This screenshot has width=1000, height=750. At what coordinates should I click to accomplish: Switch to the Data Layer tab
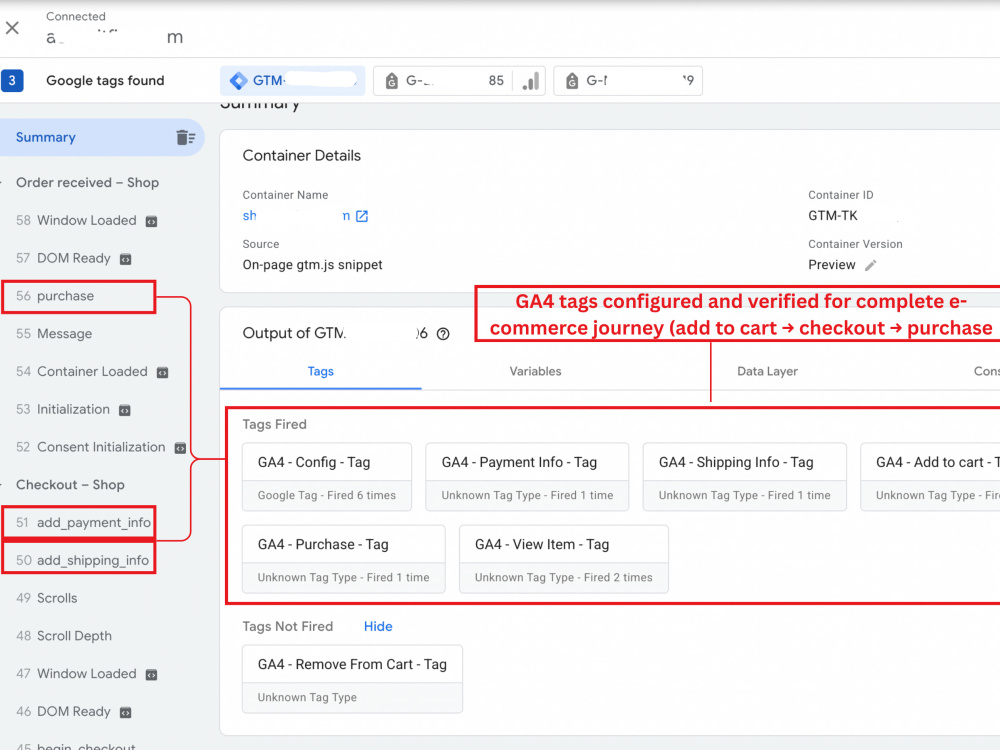[767, 371]
